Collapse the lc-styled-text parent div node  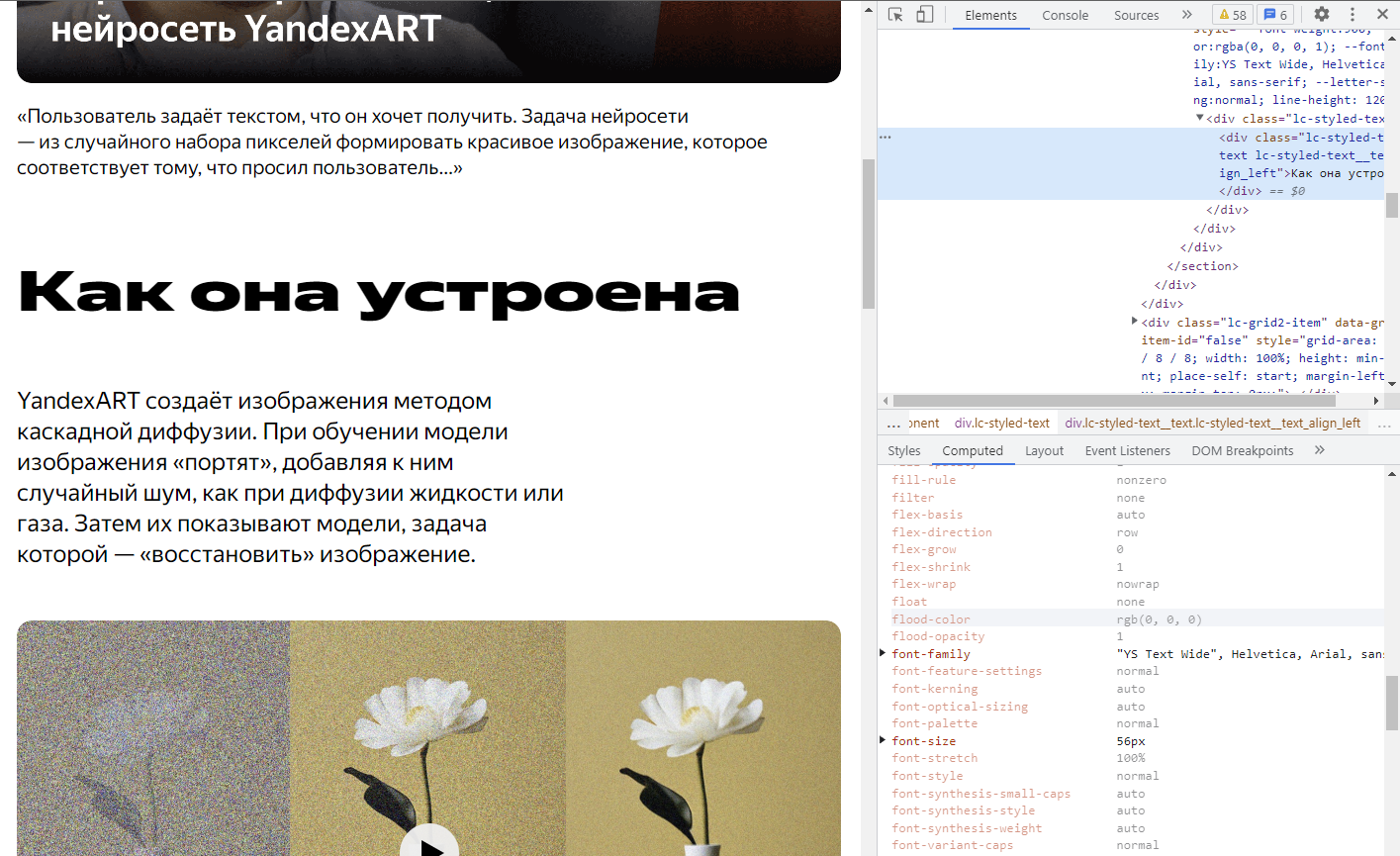tap(1200, 119)
